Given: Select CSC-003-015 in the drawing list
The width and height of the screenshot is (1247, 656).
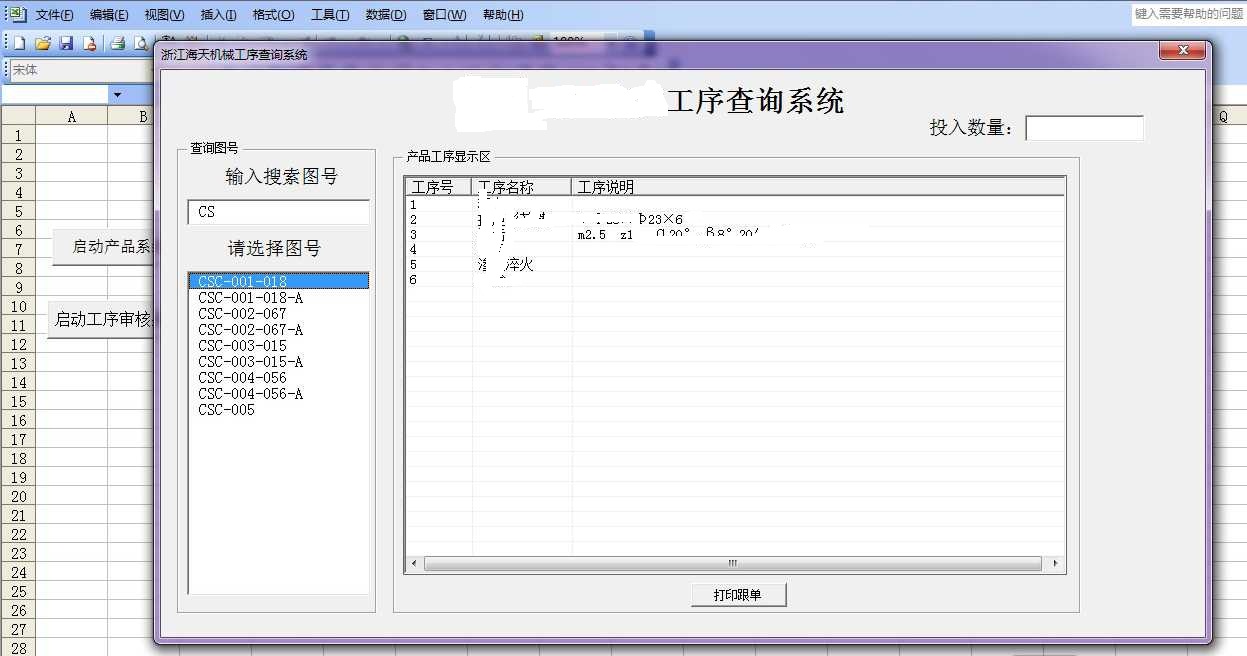Looking at the screenshot, I should tap(278, 345).
